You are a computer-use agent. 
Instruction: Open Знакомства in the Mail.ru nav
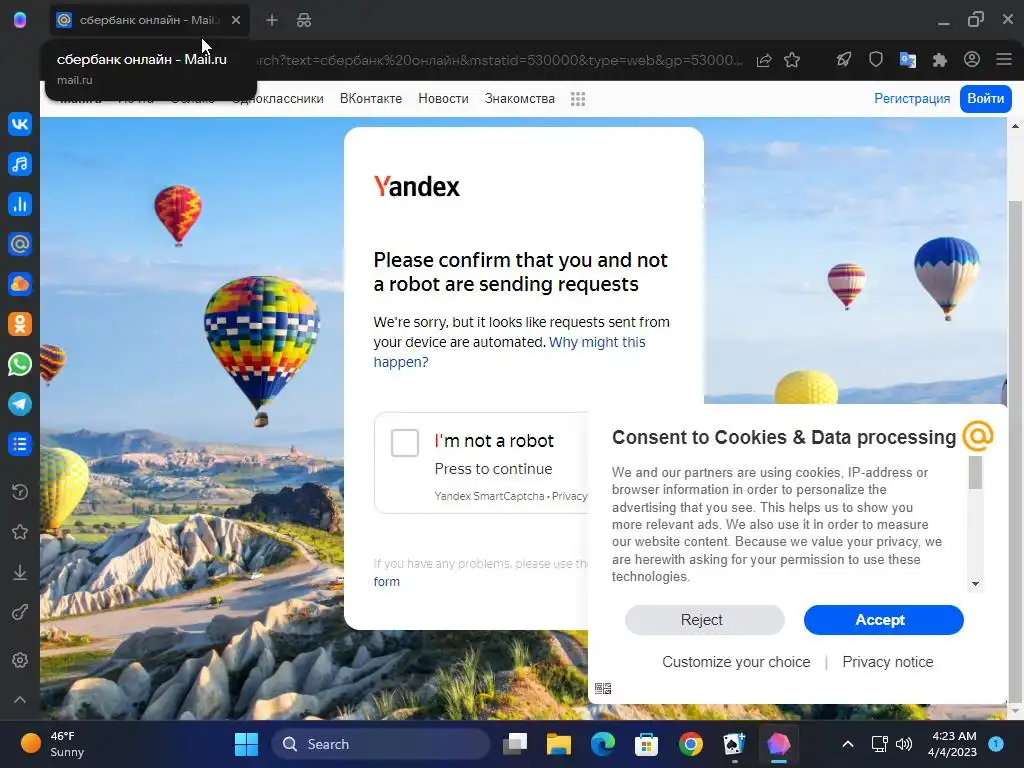tap(520, 99)
